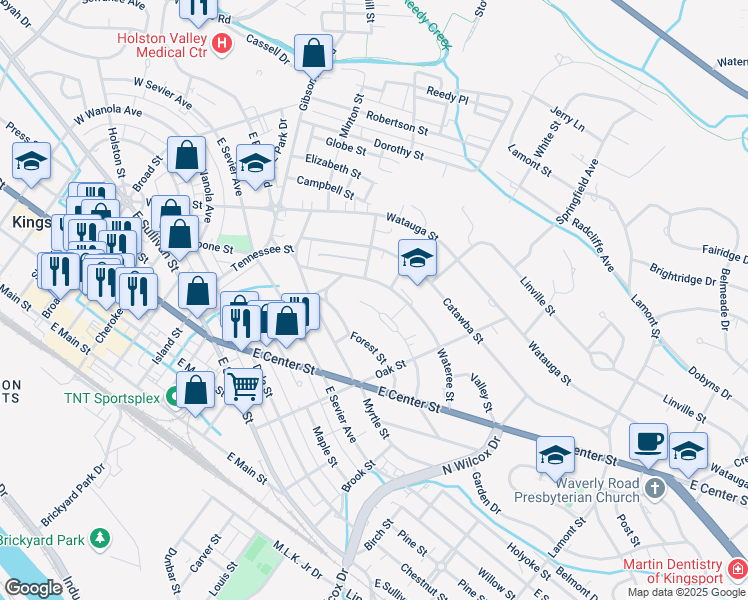Screen dimensions: 748x600
Task: Select the Robertson St street label
Action: click(x=397, y=123)
